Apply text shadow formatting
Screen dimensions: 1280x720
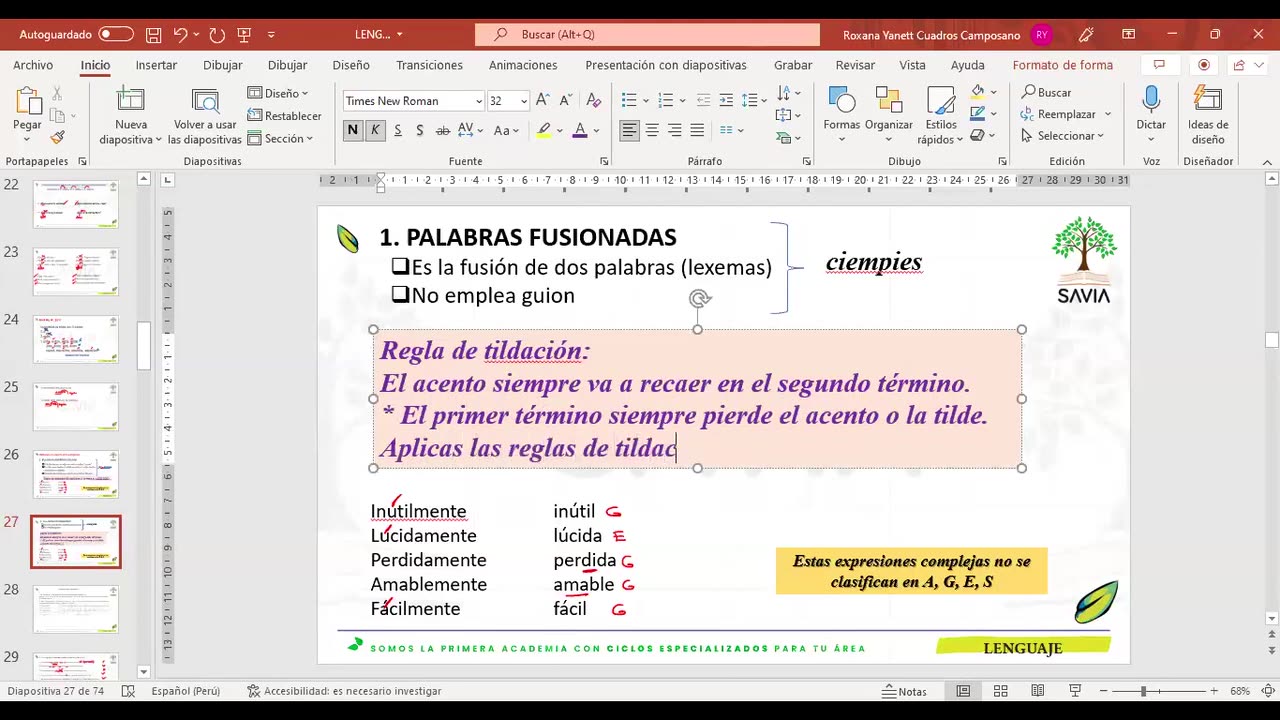[x=419, y=130]
